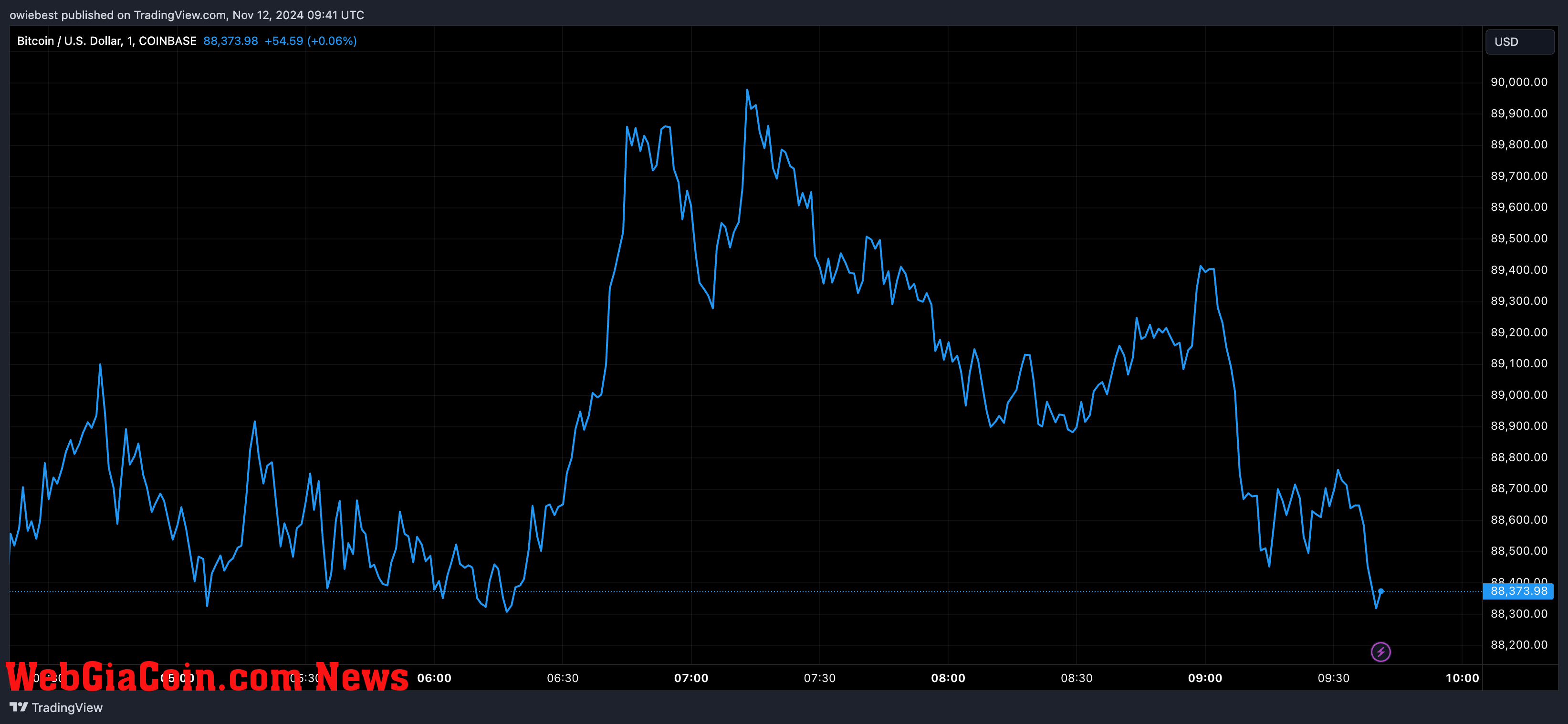Viewport: 1568px width, 724px height.
Task: Click the 07:30 time axis label
Action: pyautogui.click(x=819, y=678)
